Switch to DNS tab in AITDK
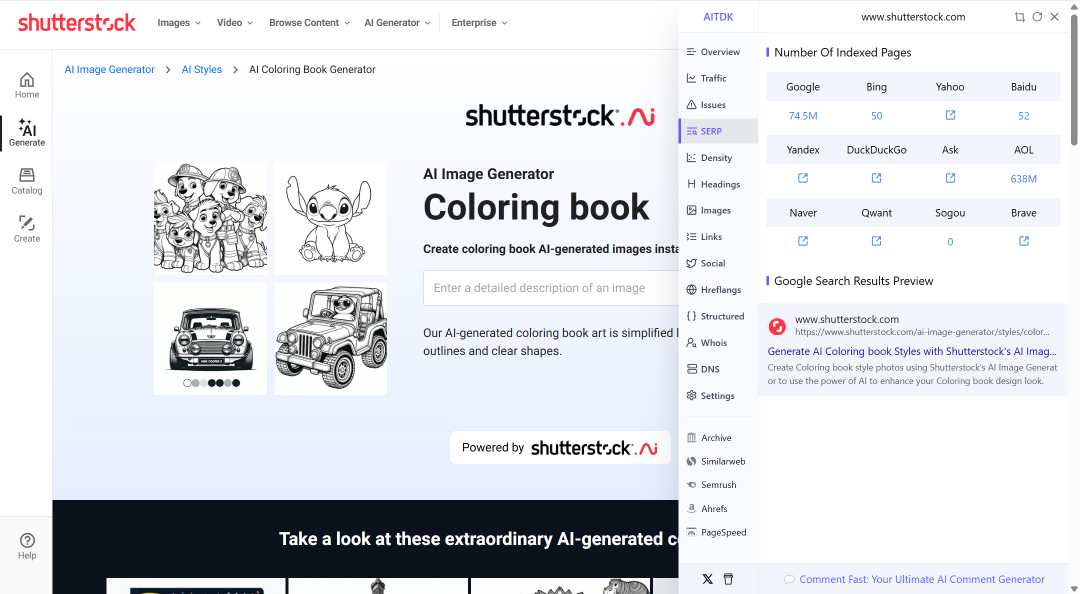The width and height of the screenshot is (1080, 594). 718,369
